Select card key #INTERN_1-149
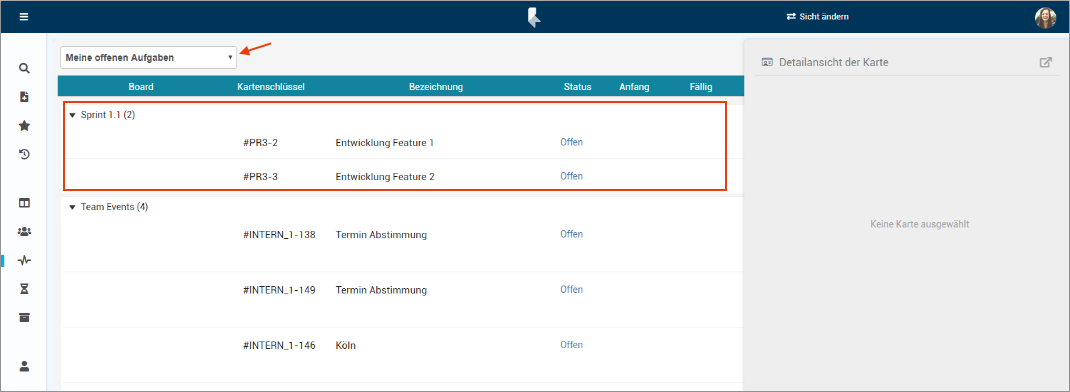This screenshot has height=392, width=1070. [x=279, y=290]
